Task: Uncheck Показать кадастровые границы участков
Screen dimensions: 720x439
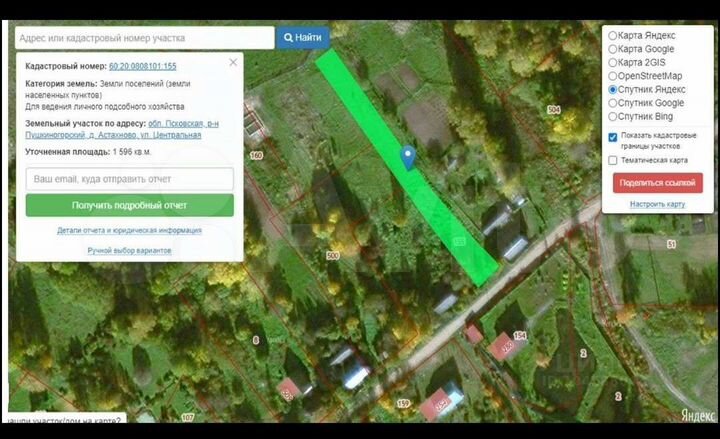Action: coord(613,137)
